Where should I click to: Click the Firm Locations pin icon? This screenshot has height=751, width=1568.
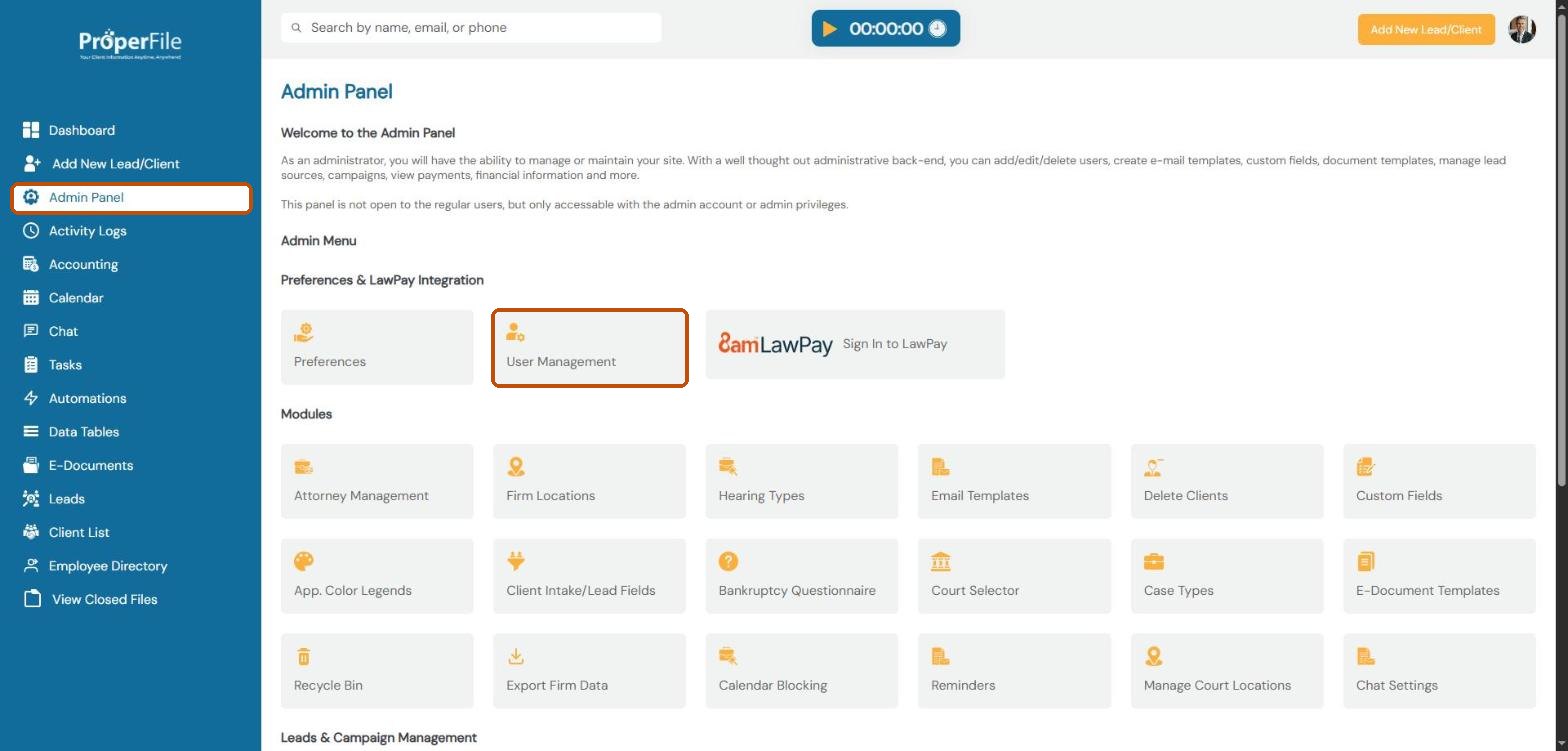pyautogui.click(x=516, y=467)
